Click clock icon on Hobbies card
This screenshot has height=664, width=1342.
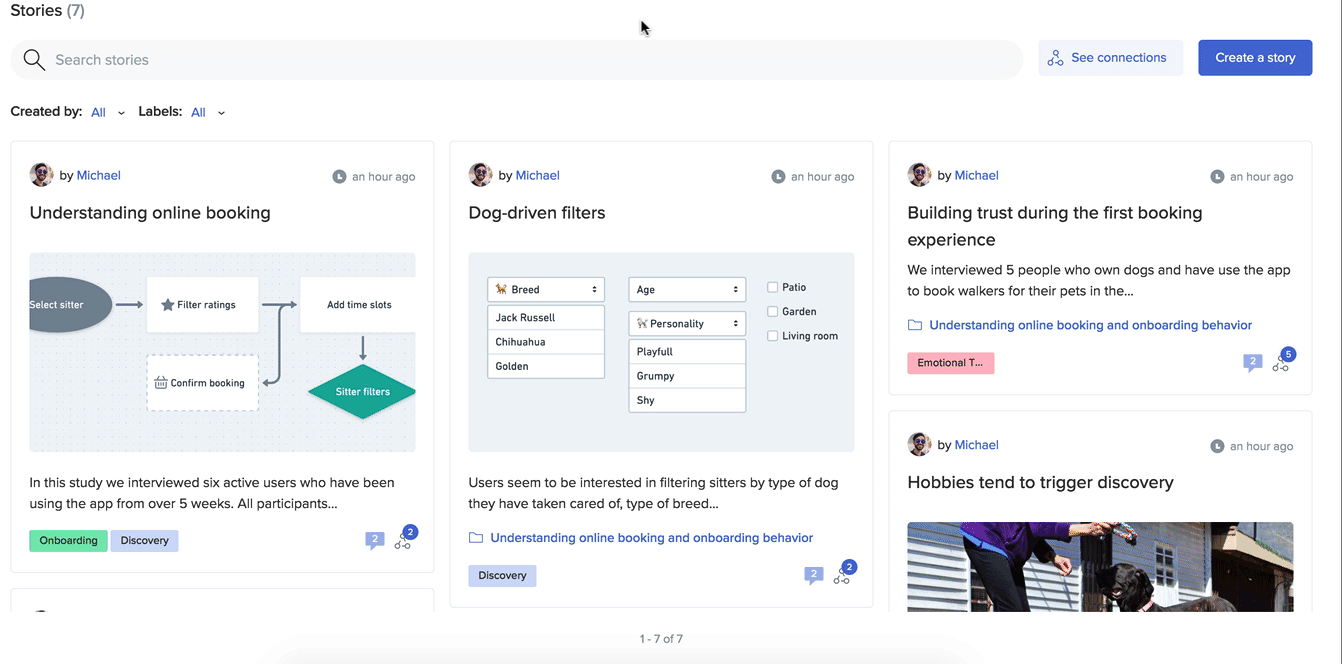1217,447
